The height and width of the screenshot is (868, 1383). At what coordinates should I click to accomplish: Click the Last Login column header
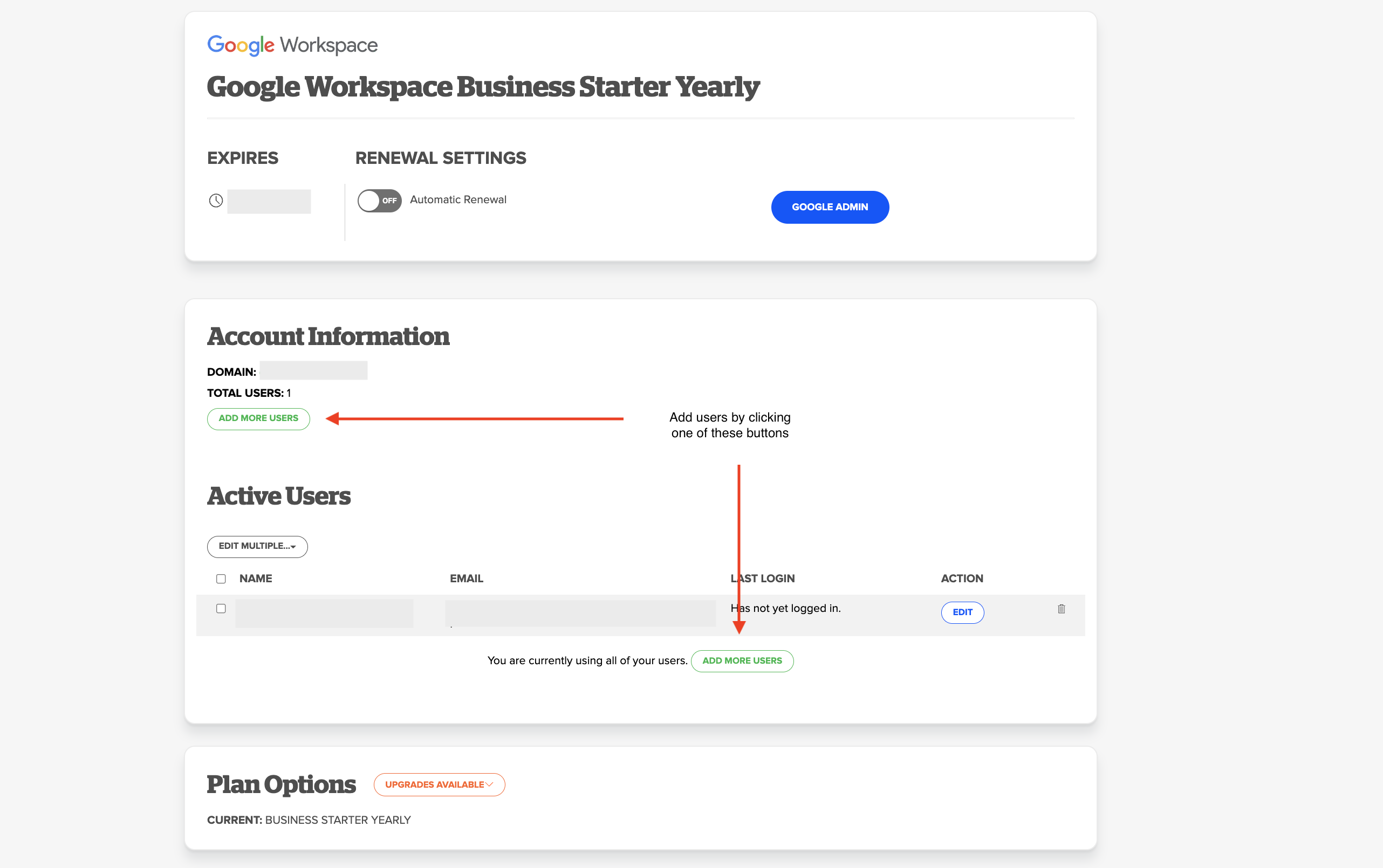click(763, 578)
